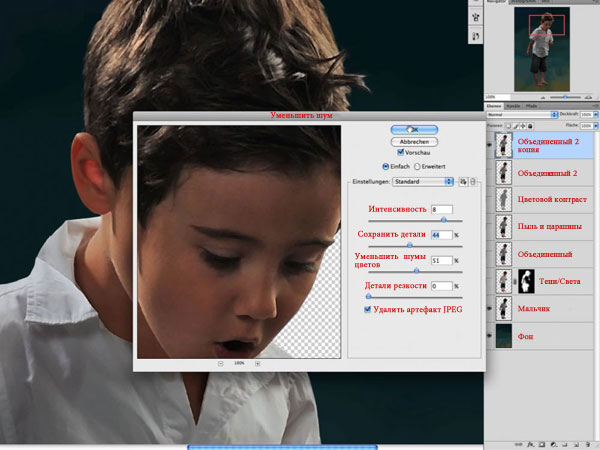Open the Layers panel flyout menu
This screenshot has height=450, width=600.
pyautogui.click(x=595, y=106)
